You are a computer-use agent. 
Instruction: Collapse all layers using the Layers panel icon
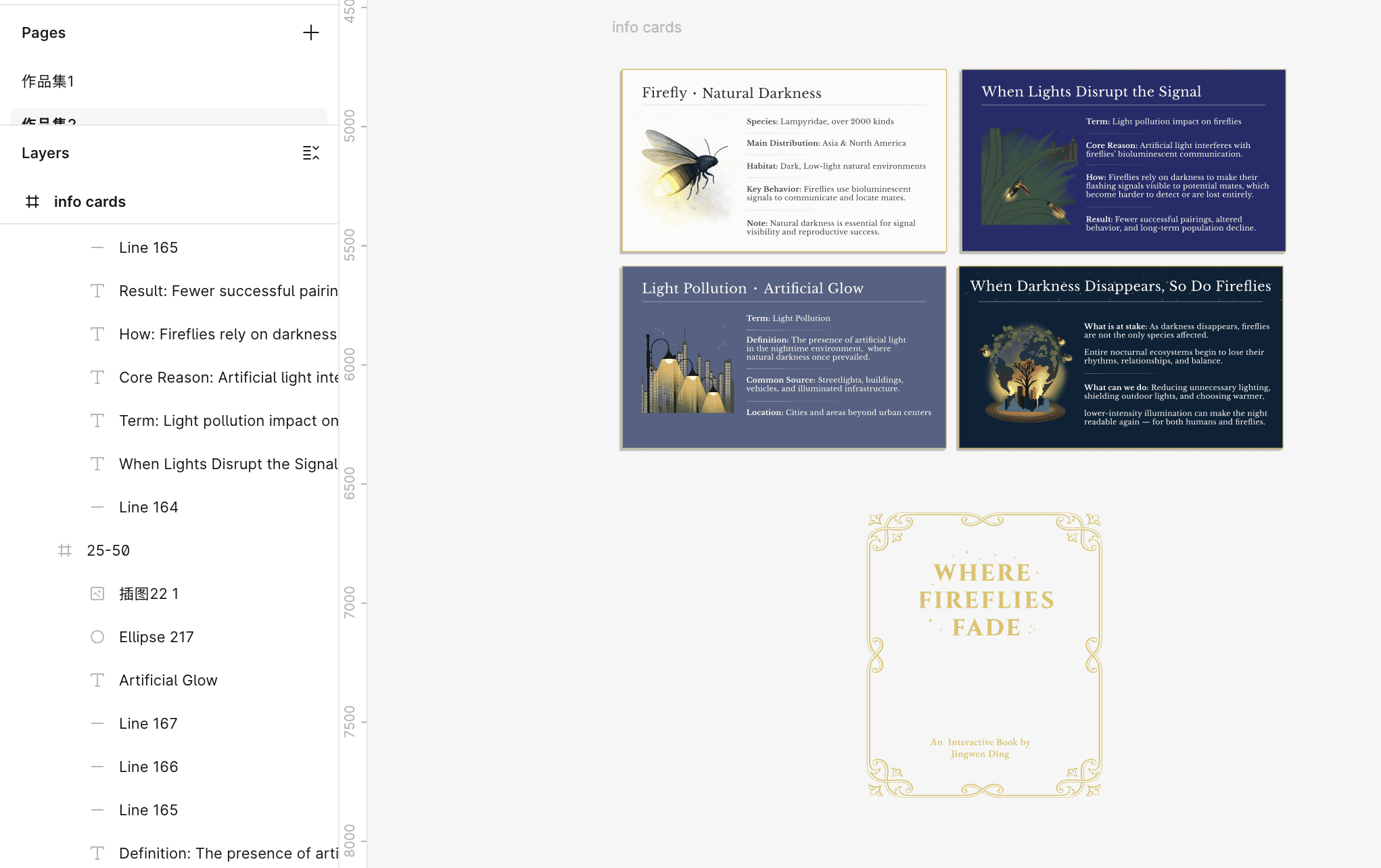(310, 153)
